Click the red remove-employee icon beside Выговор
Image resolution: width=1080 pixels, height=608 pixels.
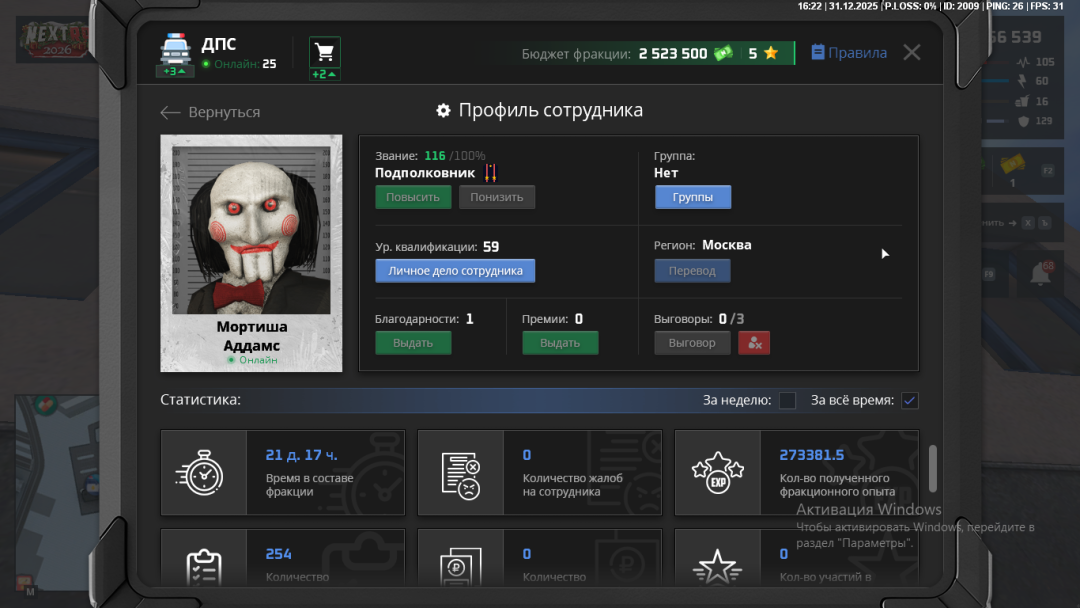coord(754,342)
